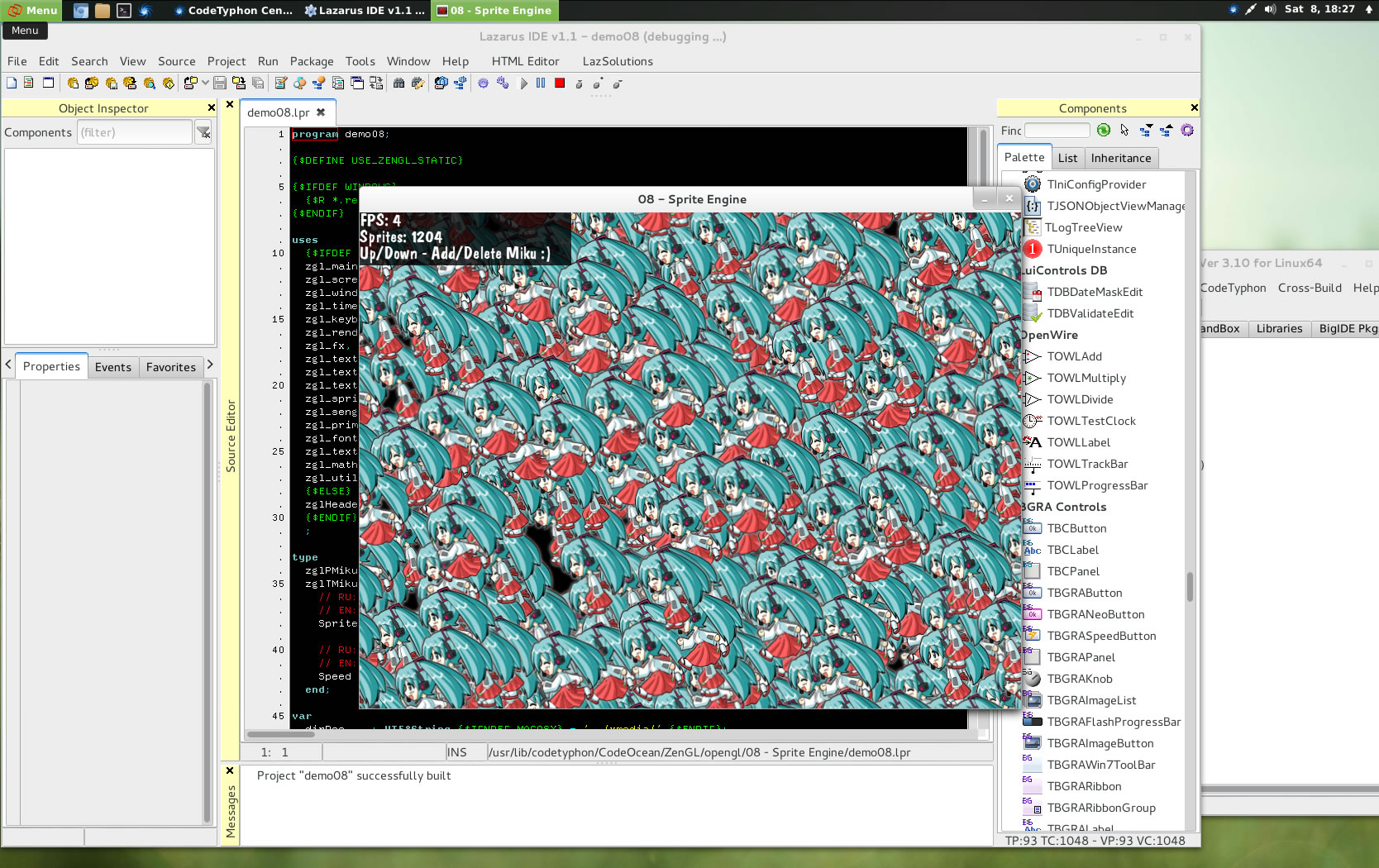Click the source editor horizontal scrollbar
Viewport: 1379px width, 868px height.
tap(281, 734)
